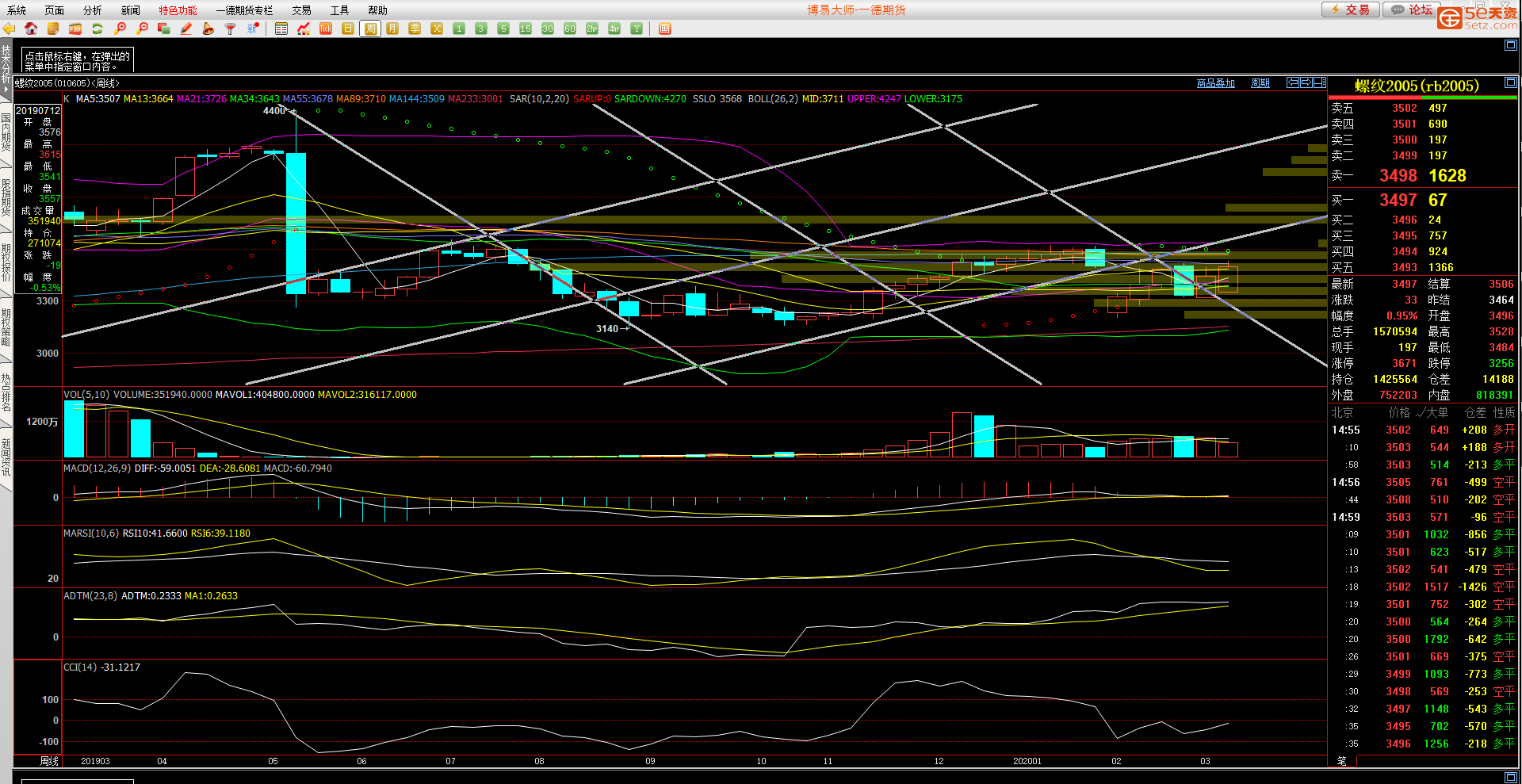This screenshot has width=1522, height=784.
Task: Click the zoom-in magnifier icon
Action: pos(120,29)
